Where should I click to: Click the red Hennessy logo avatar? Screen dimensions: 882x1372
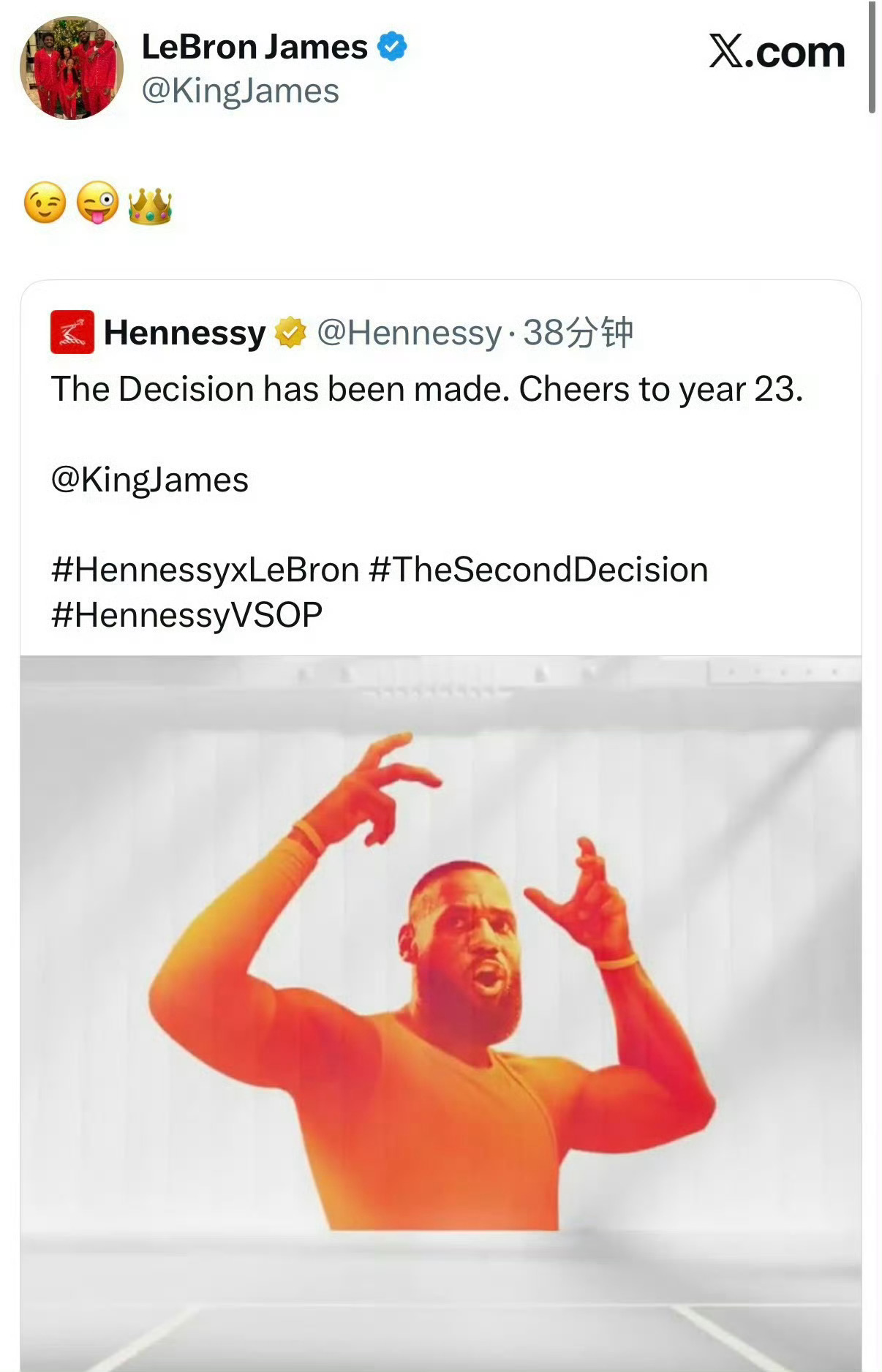[72, 332]
